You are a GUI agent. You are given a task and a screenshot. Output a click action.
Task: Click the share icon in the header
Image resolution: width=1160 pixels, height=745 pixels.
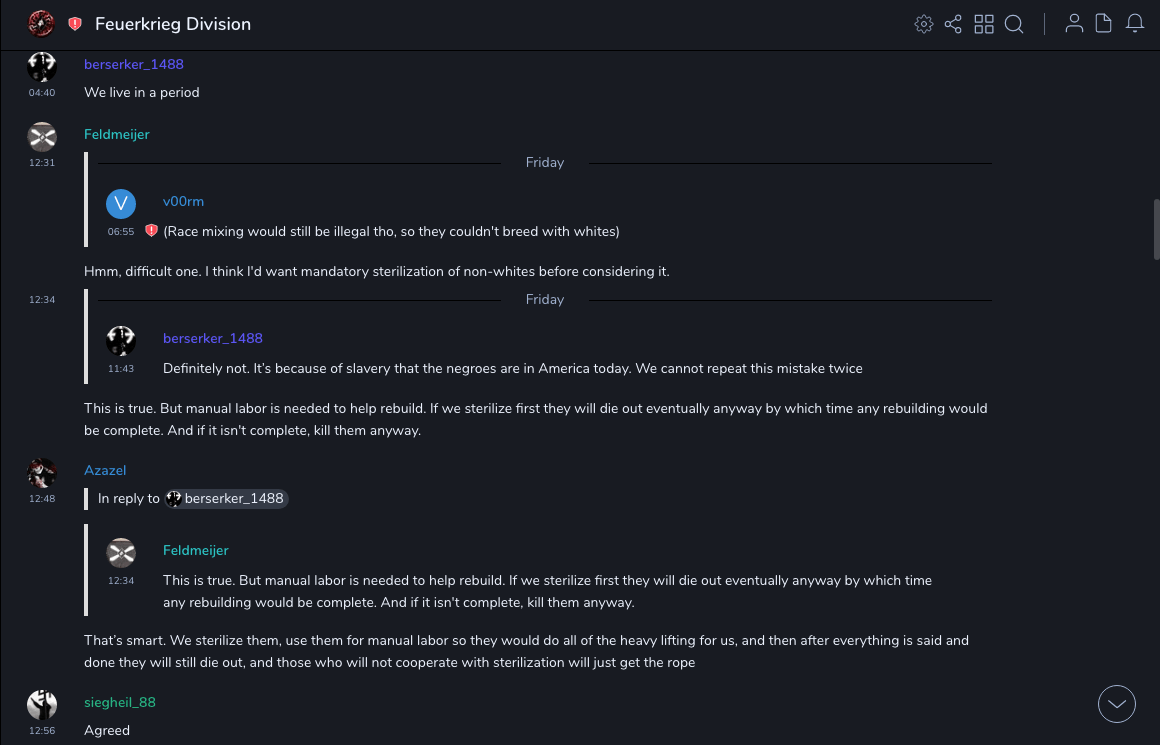point(953,24)
